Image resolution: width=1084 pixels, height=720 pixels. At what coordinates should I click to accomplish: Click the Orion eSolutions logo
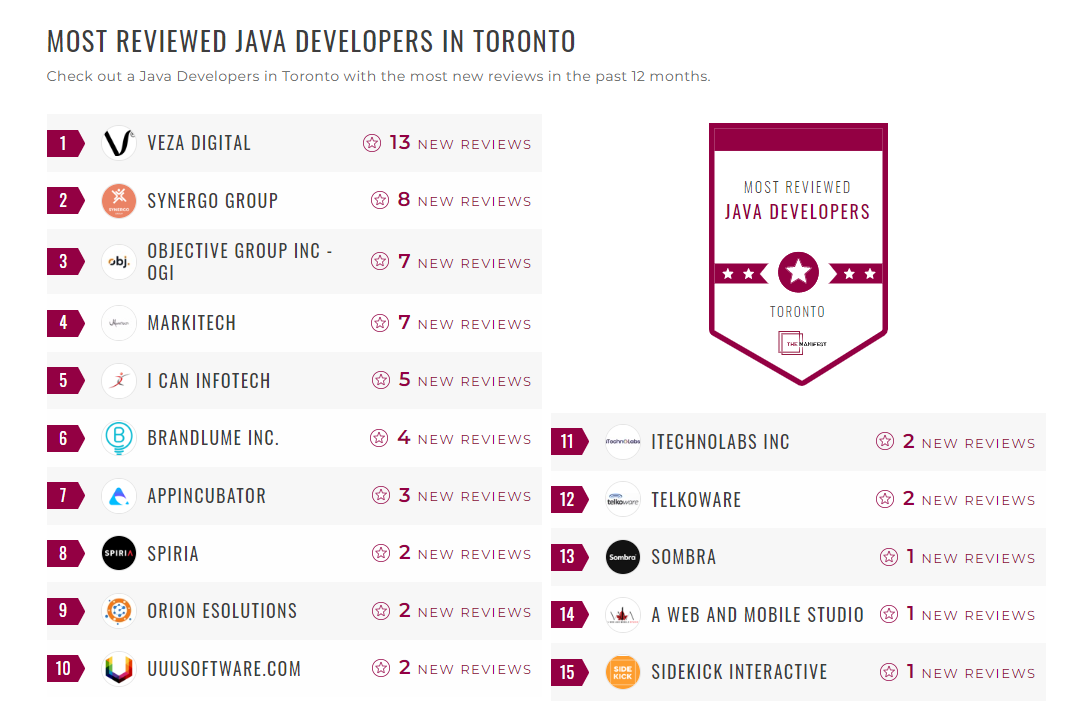coord(118,611)
